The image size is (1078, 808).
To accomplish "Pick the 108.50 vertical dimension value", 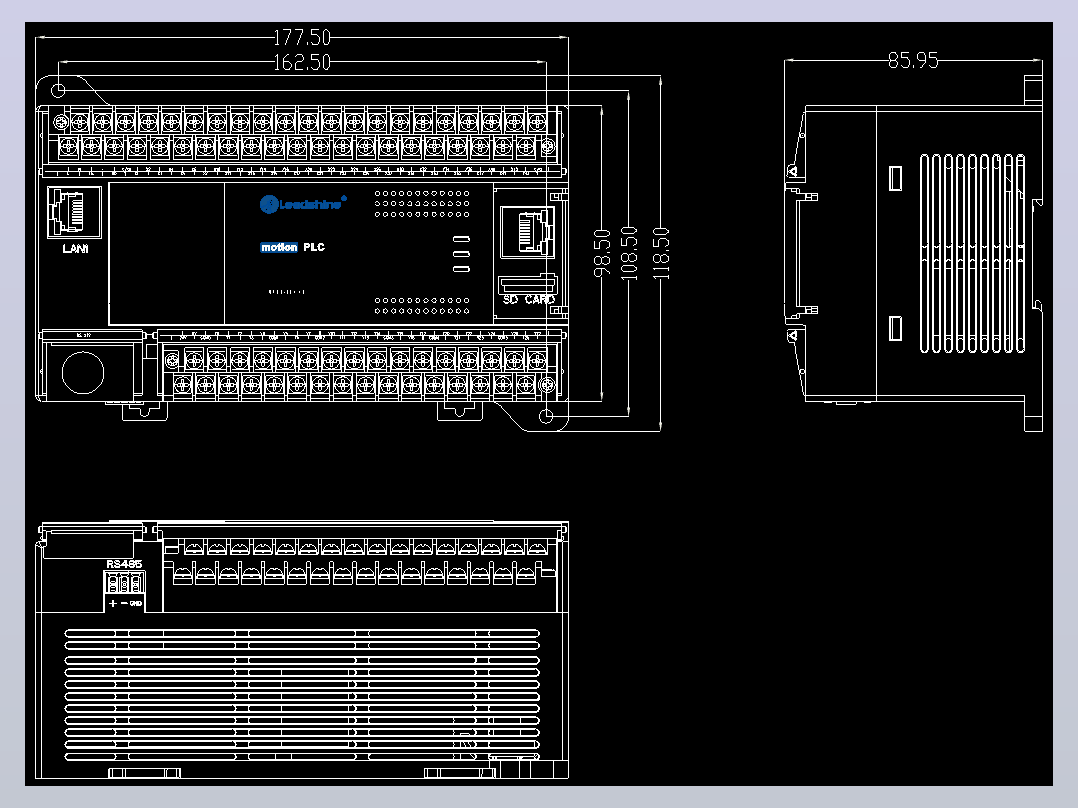I will pyautogui.click(x=629, y=253).
